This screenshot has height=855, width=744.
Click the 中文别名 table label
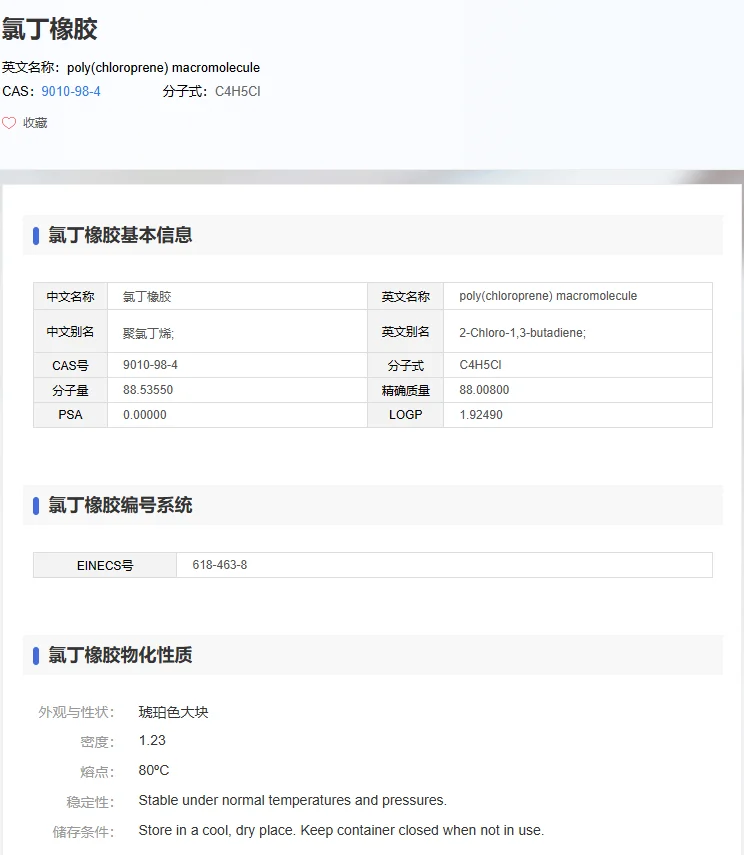coord(70,332)
